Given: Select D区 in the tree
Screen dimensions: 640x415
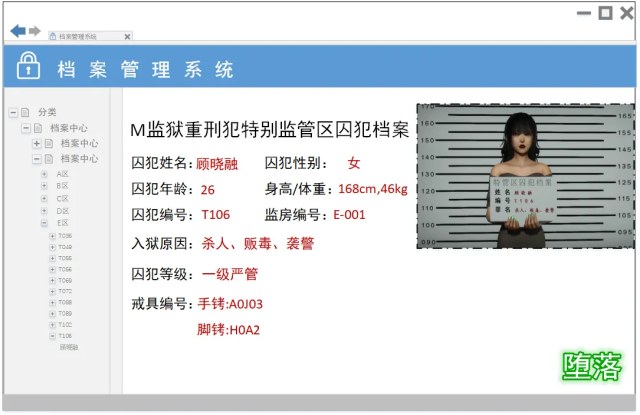Looking at the screenshot, I should (62, 211).
